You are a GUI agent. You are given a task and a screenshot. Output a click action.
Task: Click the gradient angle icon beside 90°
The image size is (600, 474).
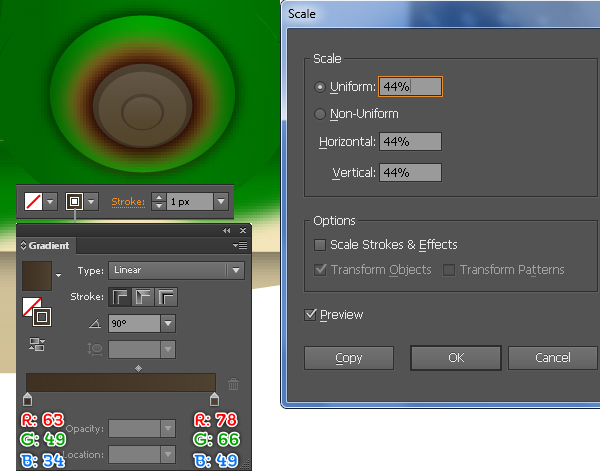click(x=95, y=324)
